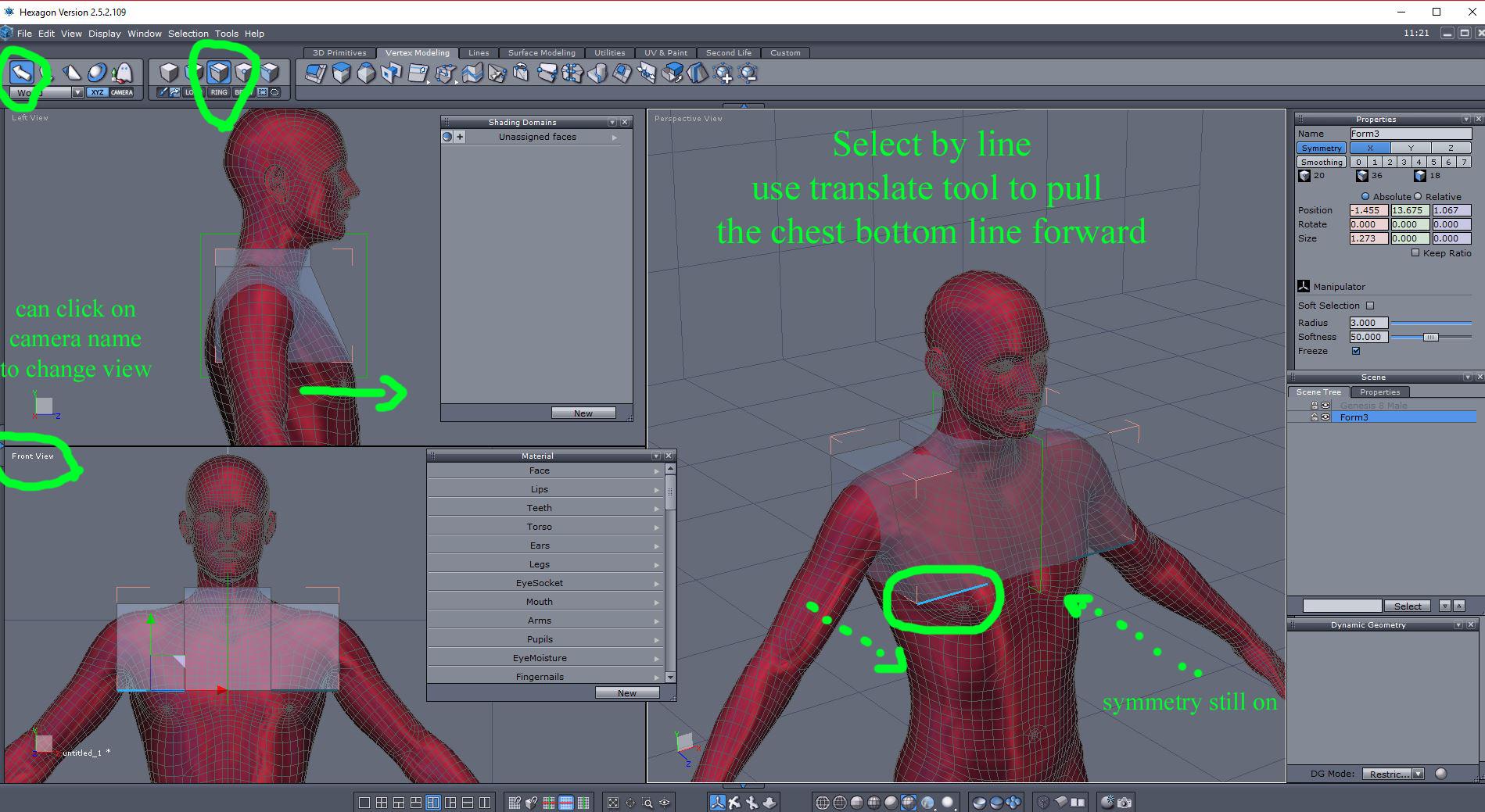Toggle the lock icon for Genesis 8 Male
Image resolution: width=1485 pixels, height=812 pixels.
click(x=1315, y=406)
